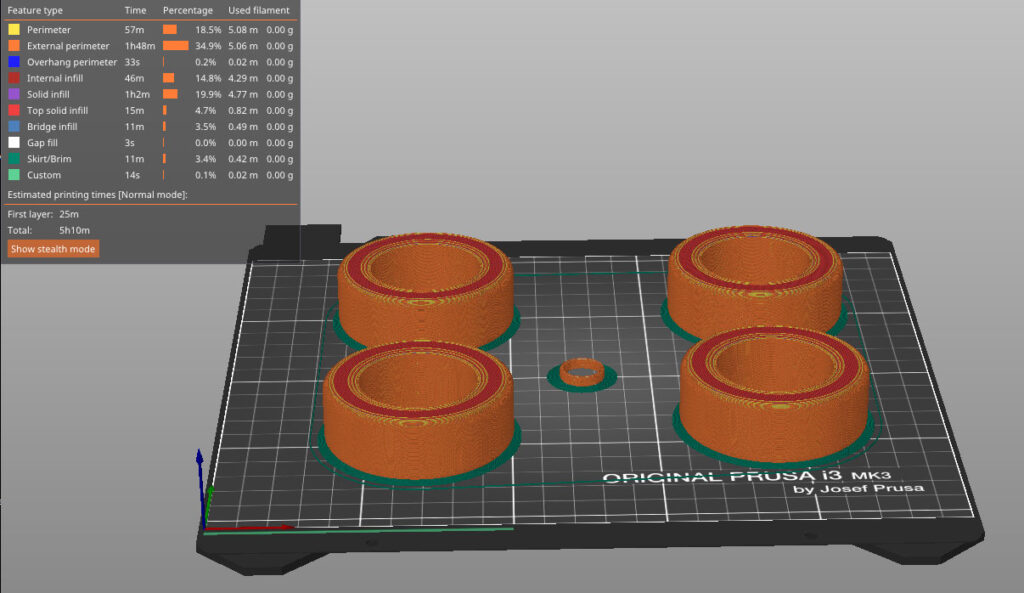Click the Estimated printing times heading
This screenshot has height=593, width=1024.
[x=97, y=195]
